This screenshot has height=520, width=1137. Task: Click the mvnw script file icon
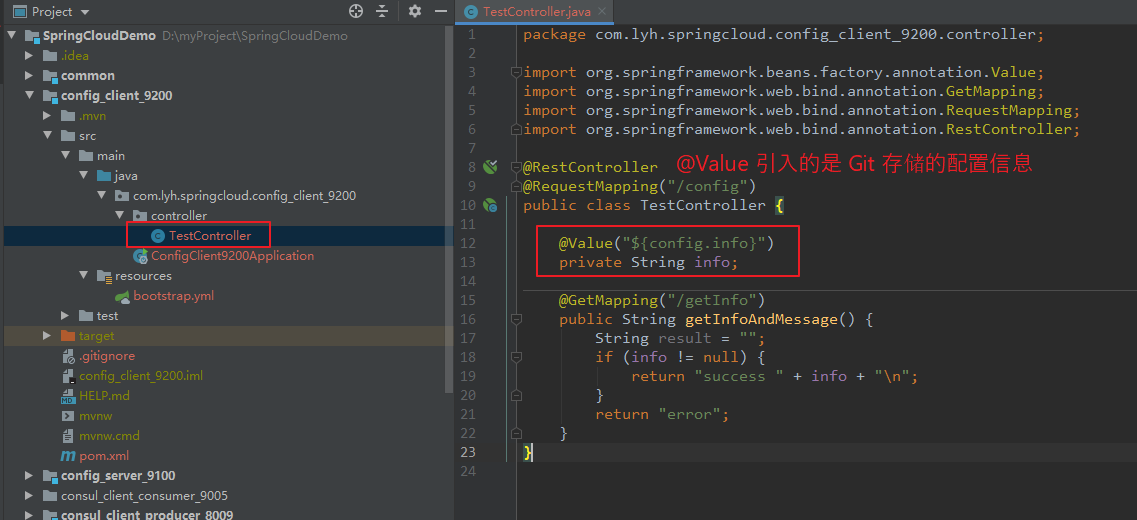pyautogui.click(x=67, y=416)
